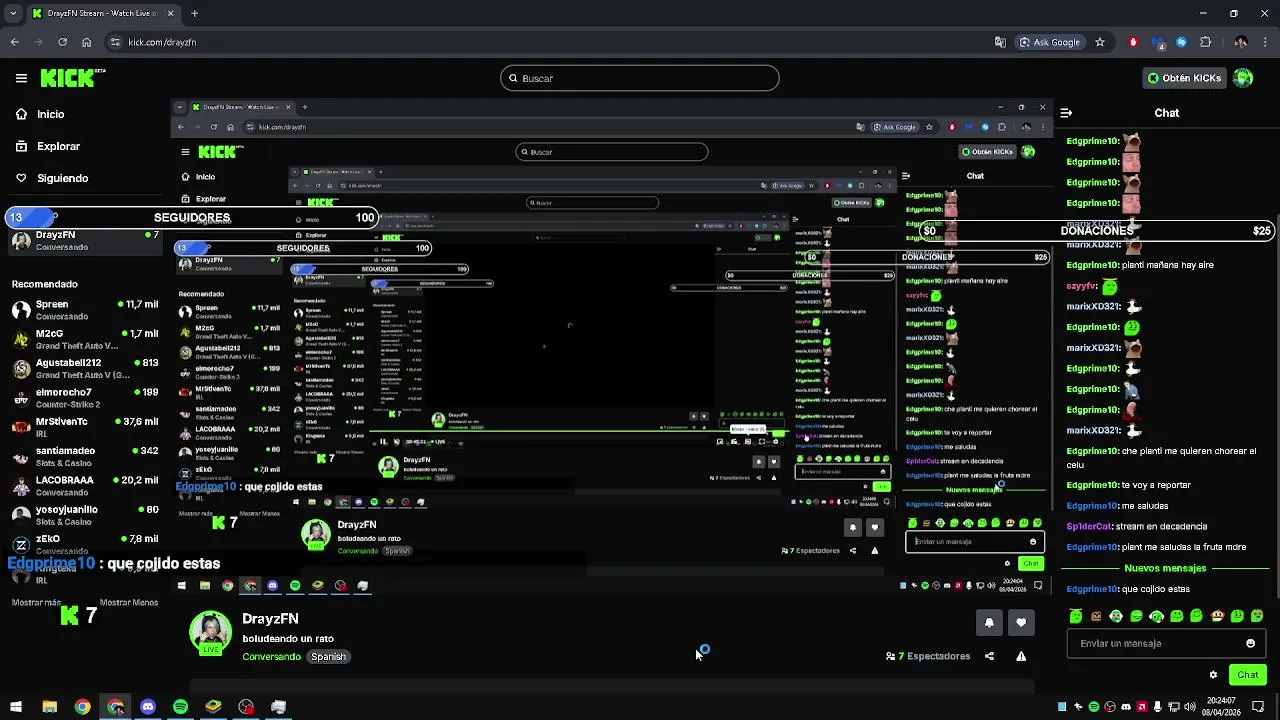This screenshot has width=1280, height=720.
Task: Click the Spanish language tag
Action: point(328,657)
